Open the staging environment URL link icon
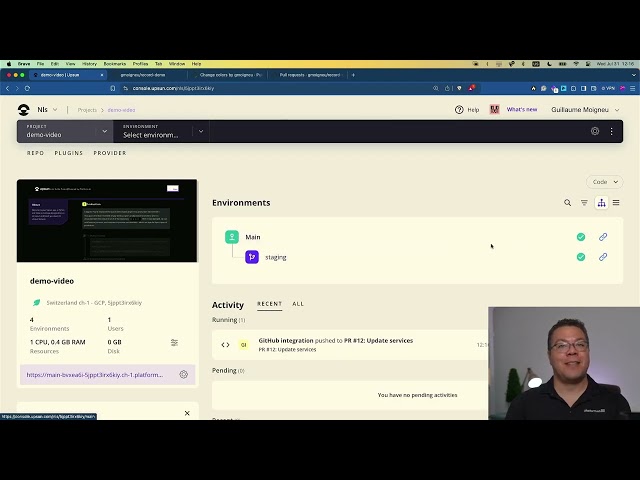Image resolution: width=640 pixels, height=480 pixels. [603, 257]
